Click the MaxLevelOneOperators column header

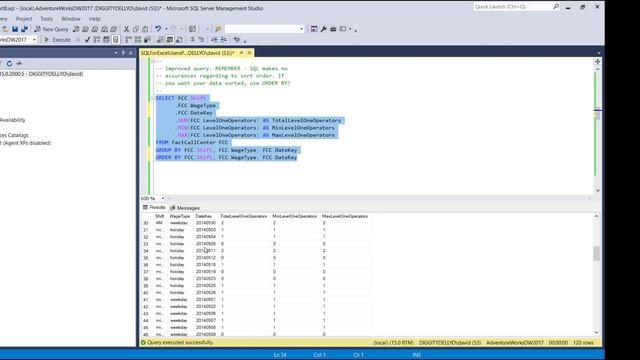pyautogui.click(x=345, y=216)
